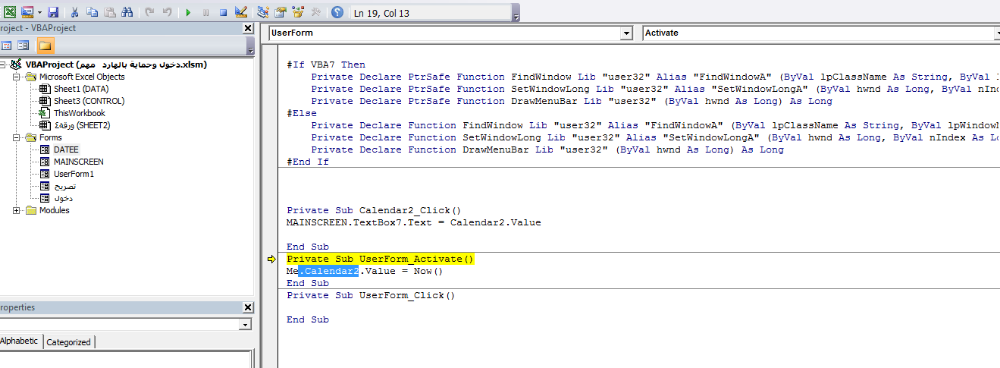Image resolution: width=1000 pixels, height=368 pixels.
Task: Click the Cut scissors icon
Action: pos(75,12)
